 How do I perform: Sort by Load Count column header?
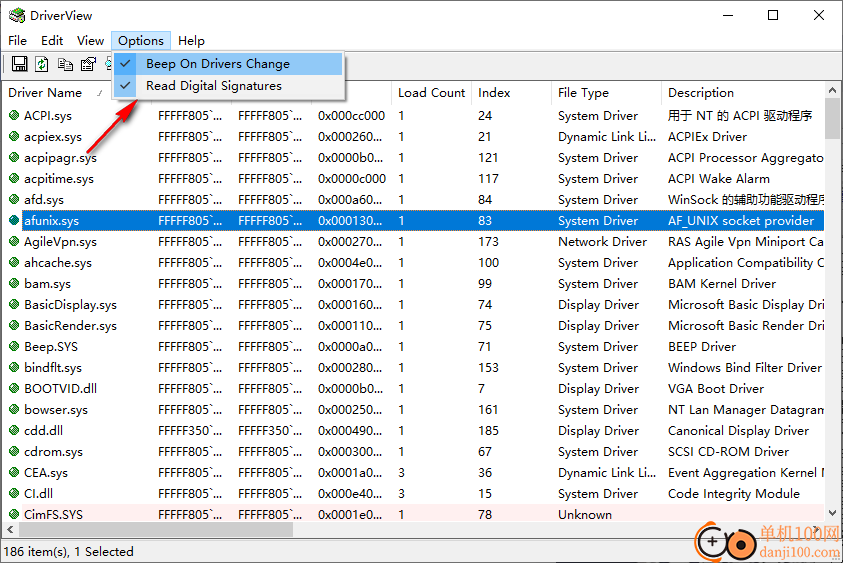(x=431, y=92)
